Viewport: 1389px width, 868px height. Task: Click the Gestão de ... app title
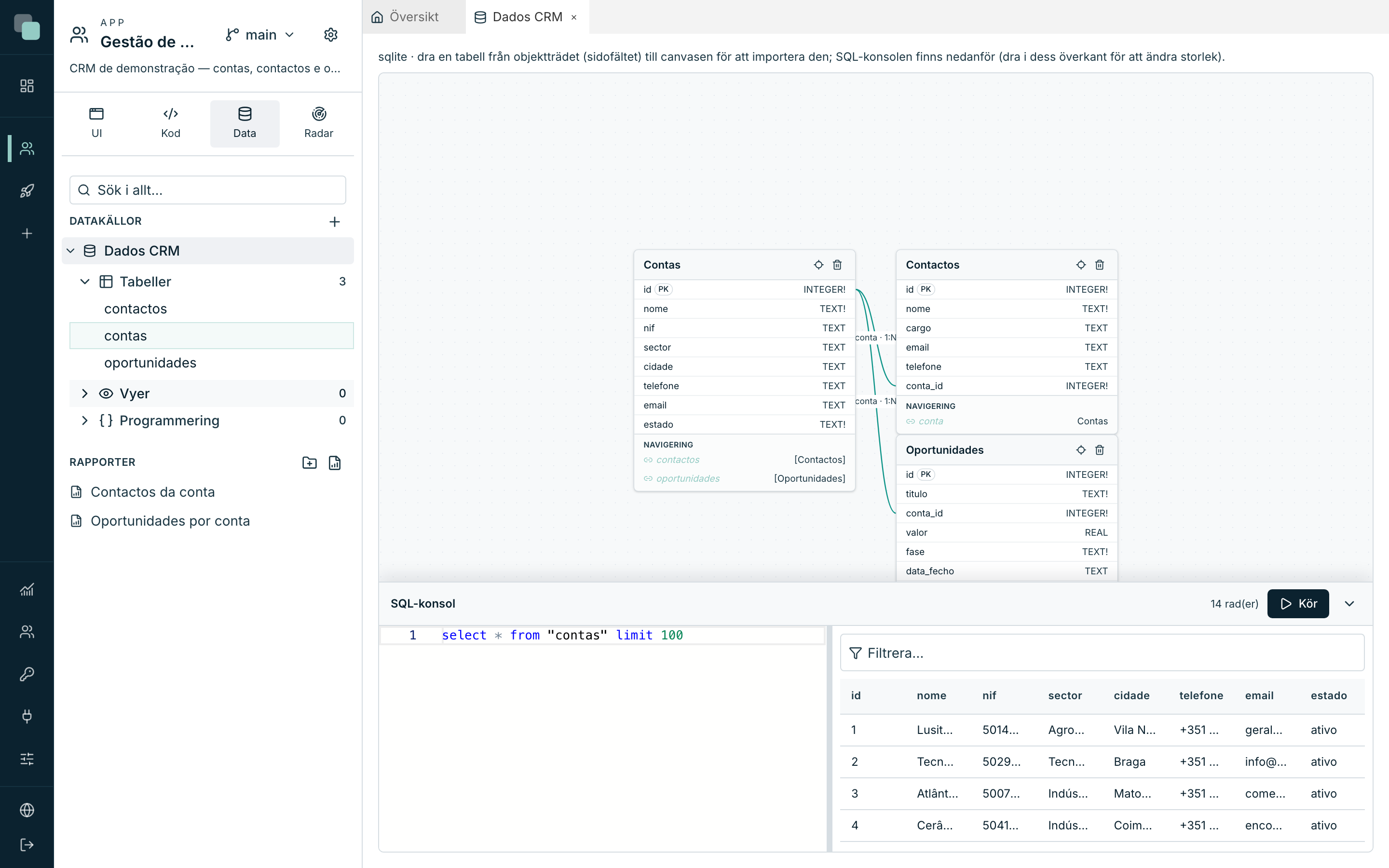coord(147,42)
